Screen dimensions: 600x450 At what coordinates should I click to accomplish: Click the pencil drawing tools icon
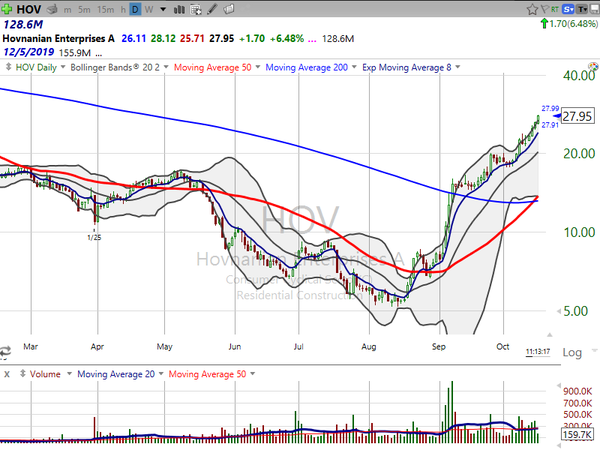[x=212, y=9]
